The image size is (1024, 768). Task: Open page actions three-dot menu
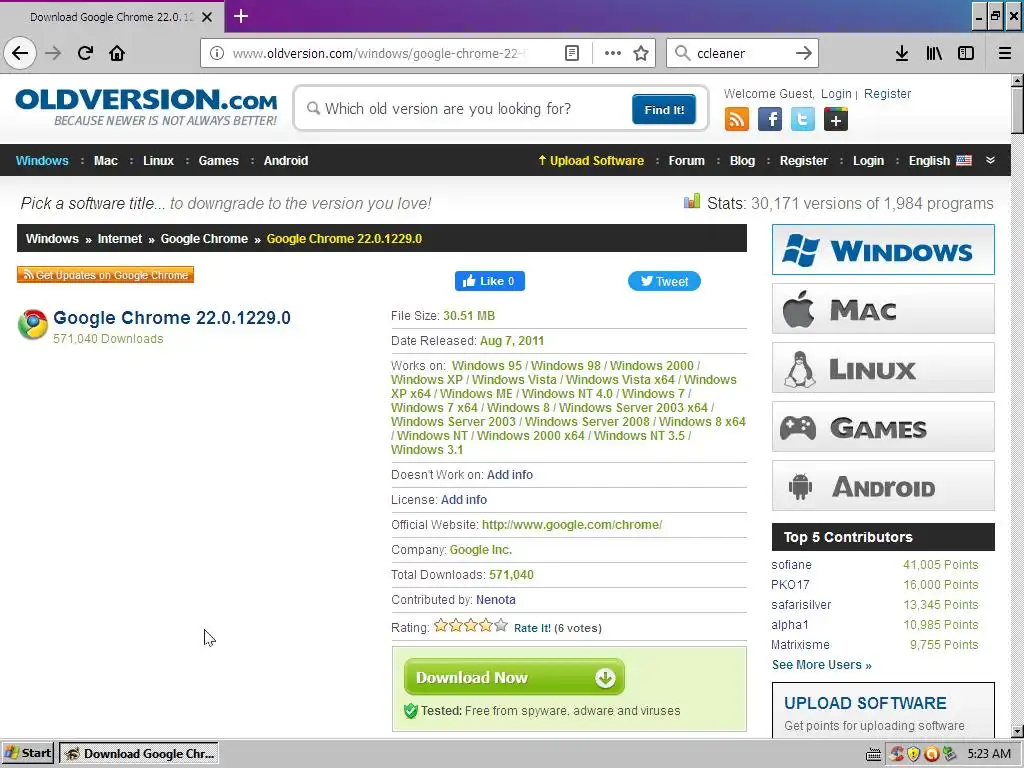[x=613, y=53]
